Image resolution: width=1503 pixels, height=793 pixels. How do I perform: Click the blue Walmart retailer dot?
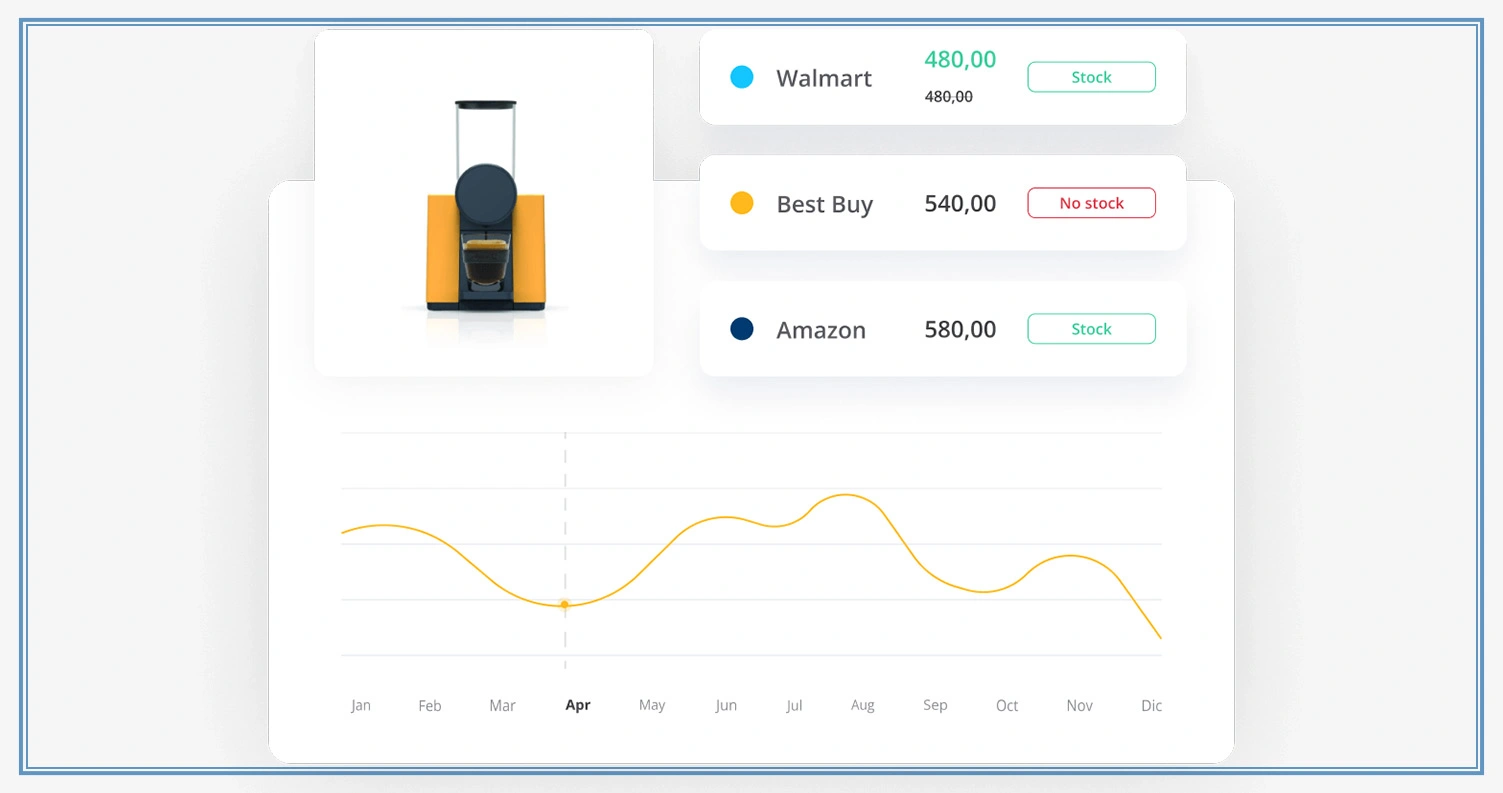tap(742, 77)
